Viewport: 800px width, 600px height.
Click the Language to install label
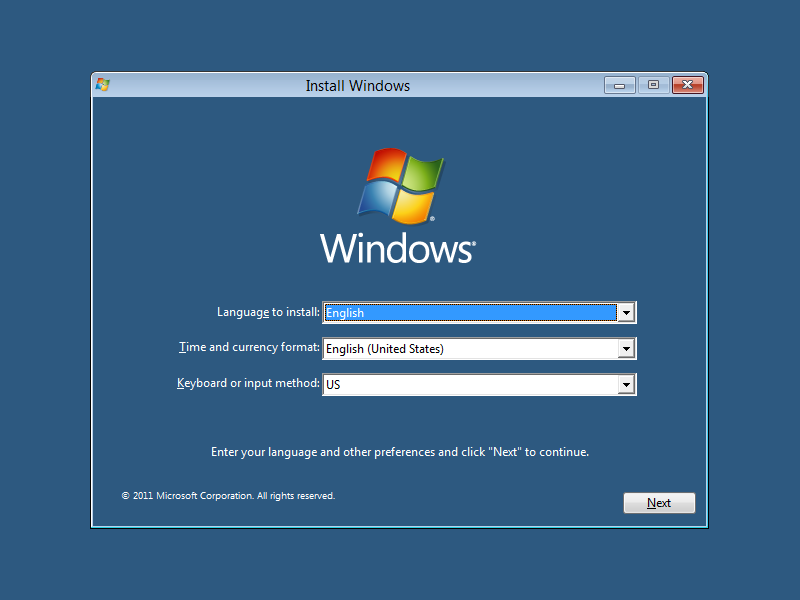coord(267,312)
